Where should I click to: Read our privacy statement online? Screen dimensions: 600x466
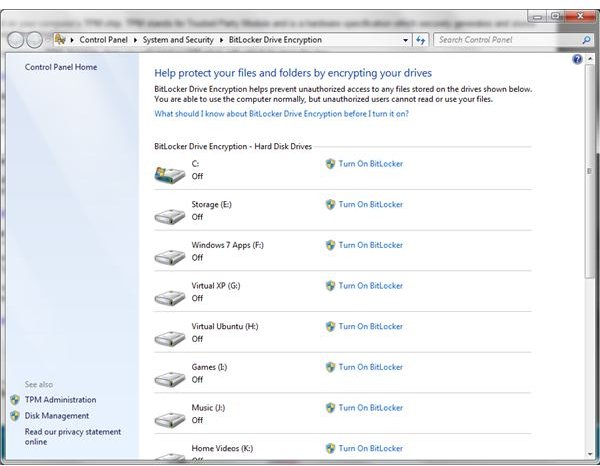(73, 437)
